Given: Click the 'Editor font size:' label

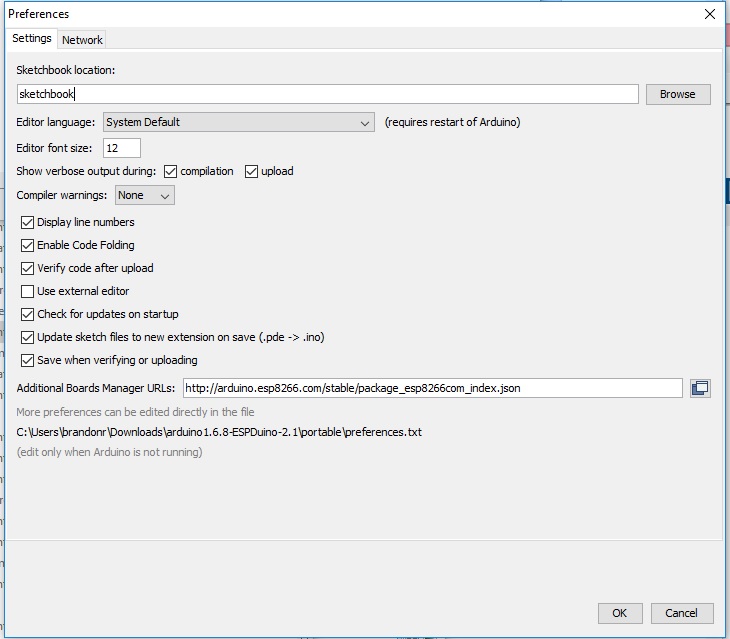Looking at the screenshot, I should (x=54, y=148).
